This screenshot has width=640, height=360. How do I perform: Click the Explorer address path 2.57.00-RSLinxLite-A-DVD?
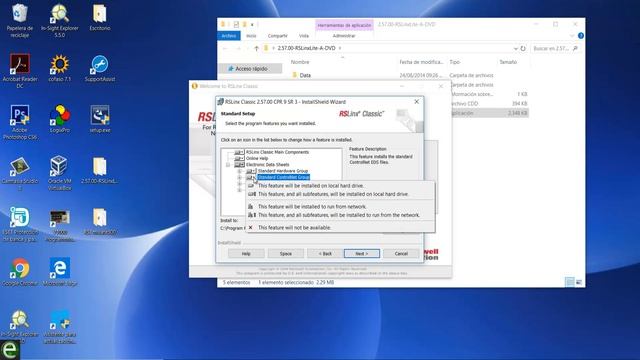(307, 48)
